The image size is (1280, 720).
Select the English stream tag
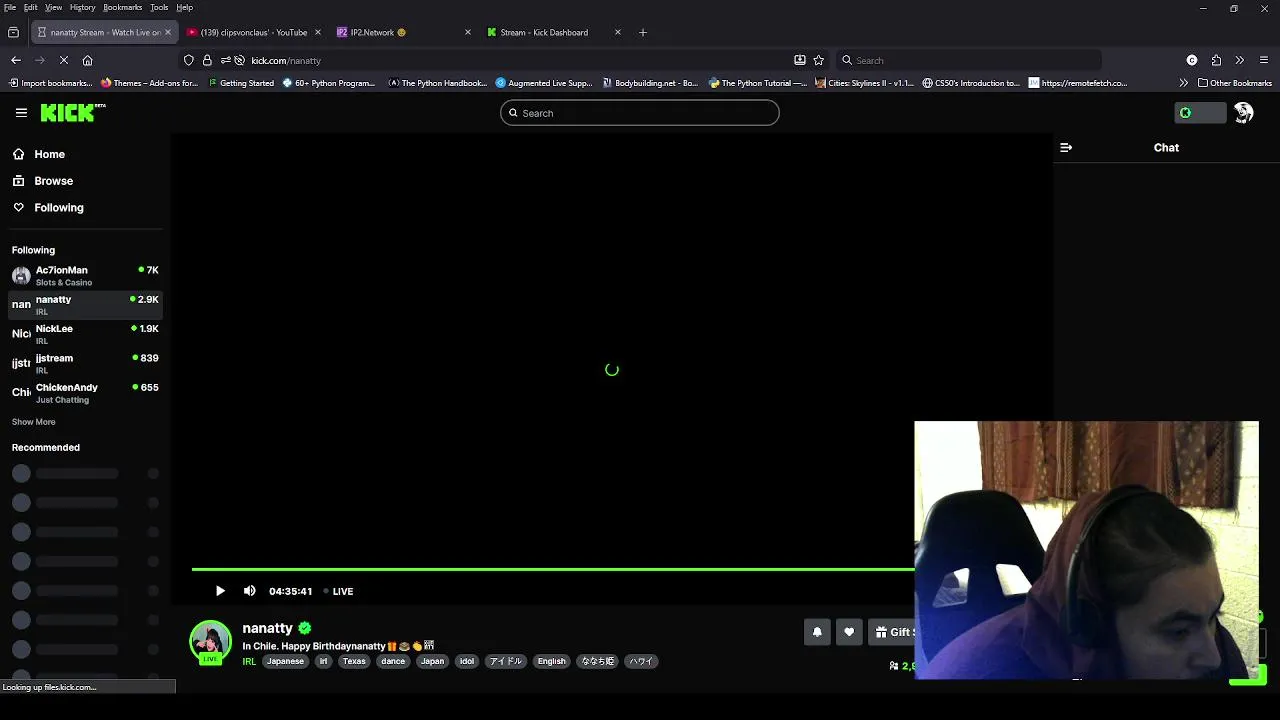551,661
